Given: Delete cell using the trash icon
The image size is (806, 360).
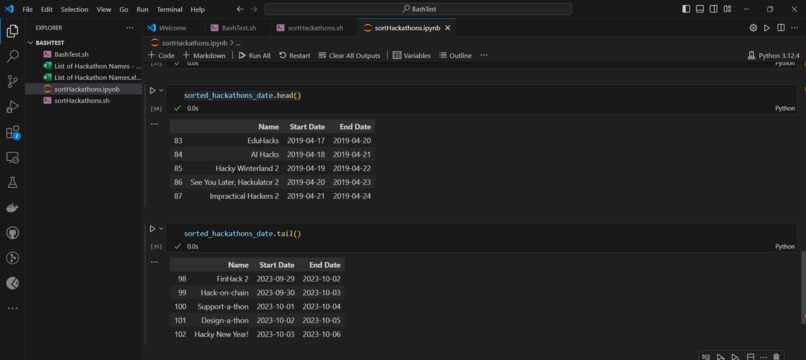Looking at the screenshot, I should click(x=776, y=356).
